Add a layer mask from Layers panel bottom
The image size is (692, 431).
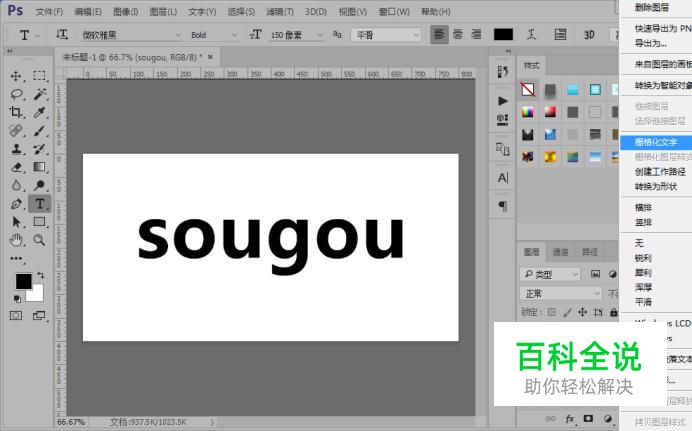(588, 418)
